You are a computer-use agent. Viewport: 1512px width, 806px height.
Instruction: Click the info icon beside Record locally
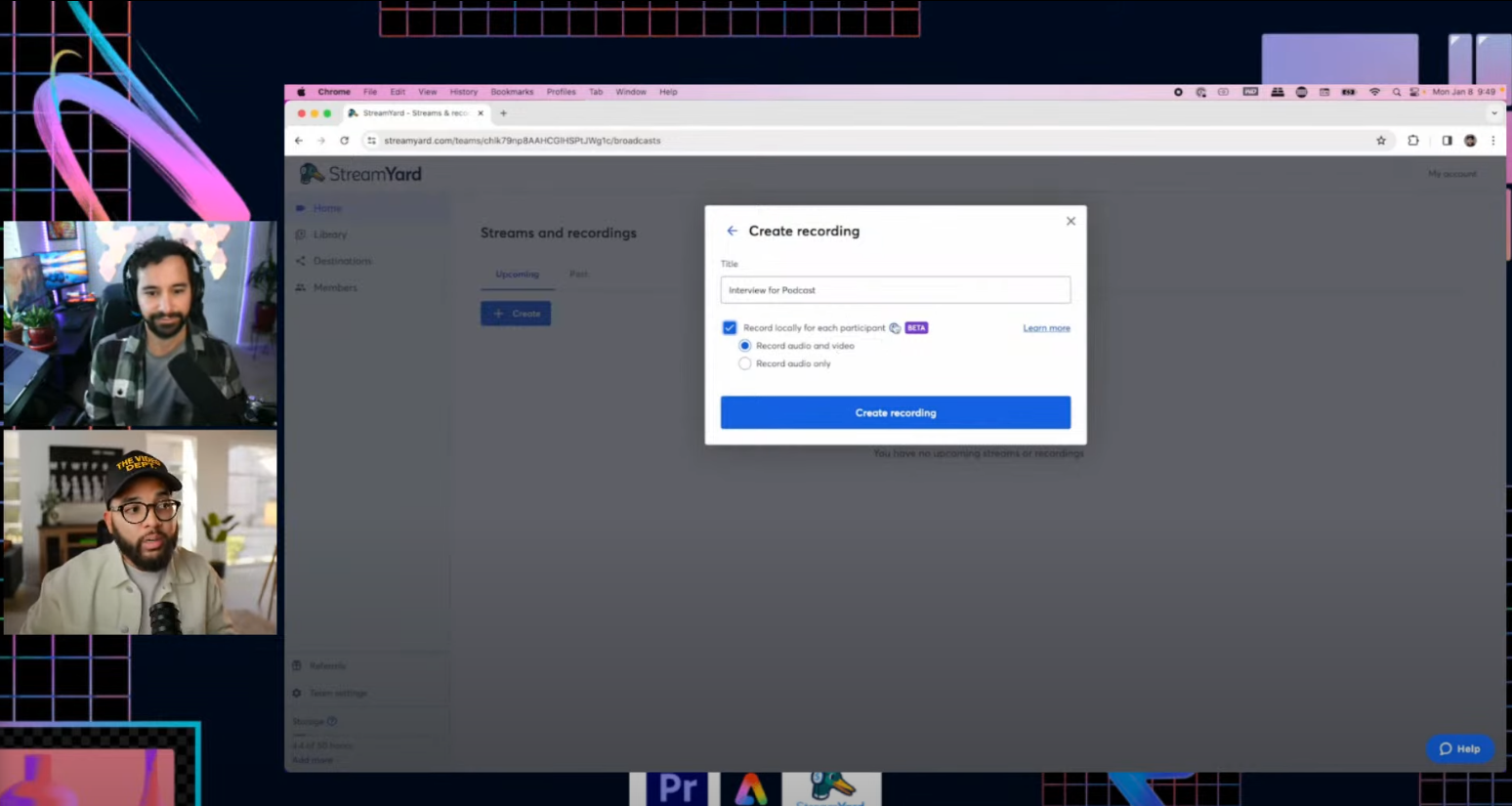[895, 328]
